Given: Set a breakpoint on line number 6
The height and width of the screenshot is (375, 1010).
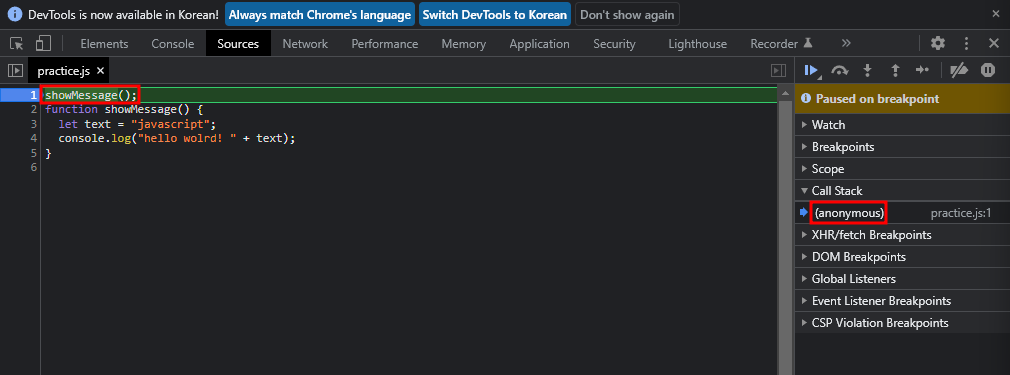Looking at the screenshot, I should pos(33,168).
